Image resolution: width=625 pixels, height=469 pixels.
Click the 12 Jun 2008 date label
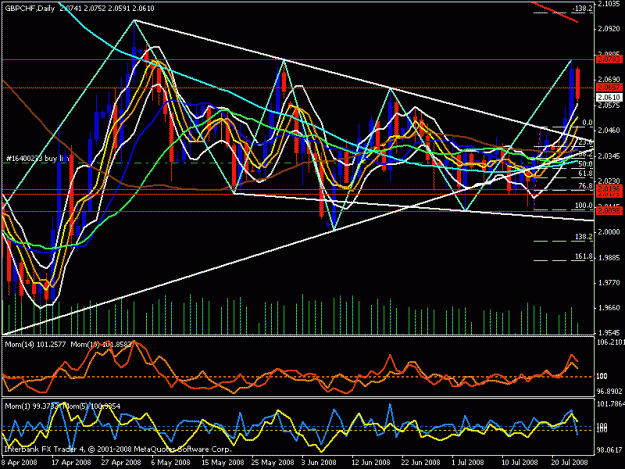371,463
